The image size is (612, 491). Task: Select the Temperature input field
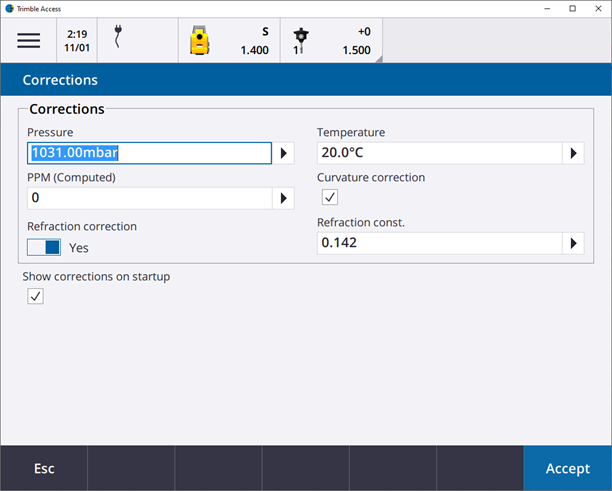click(438, 153)
